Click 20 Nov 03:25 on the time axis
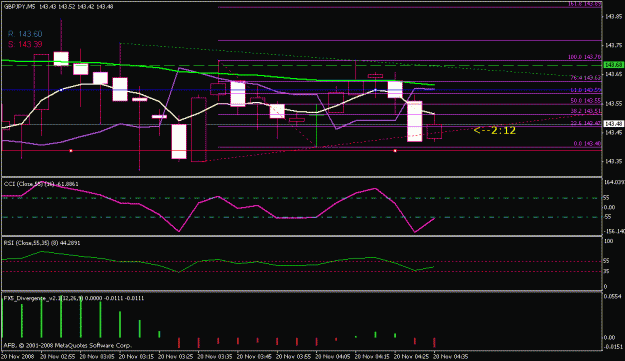625x361 pixels. point(176,356)
